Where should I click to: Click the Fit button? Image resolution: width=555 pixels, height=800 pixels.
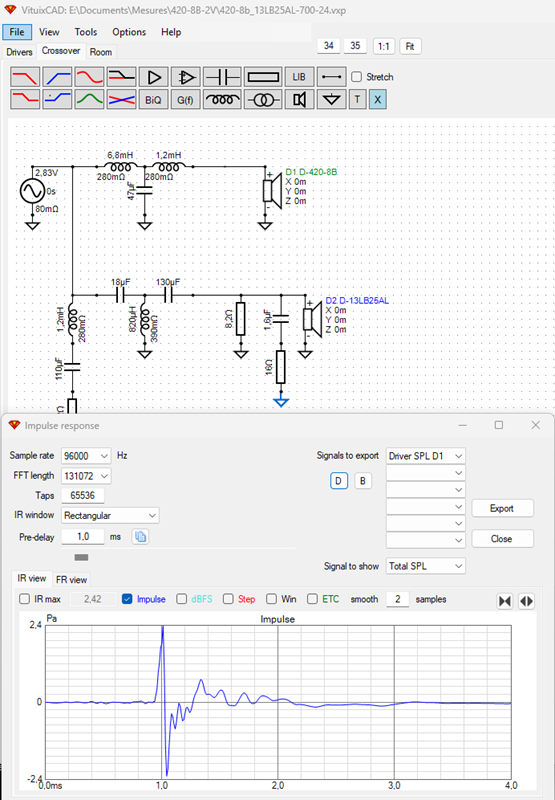(x=410, y=46)
